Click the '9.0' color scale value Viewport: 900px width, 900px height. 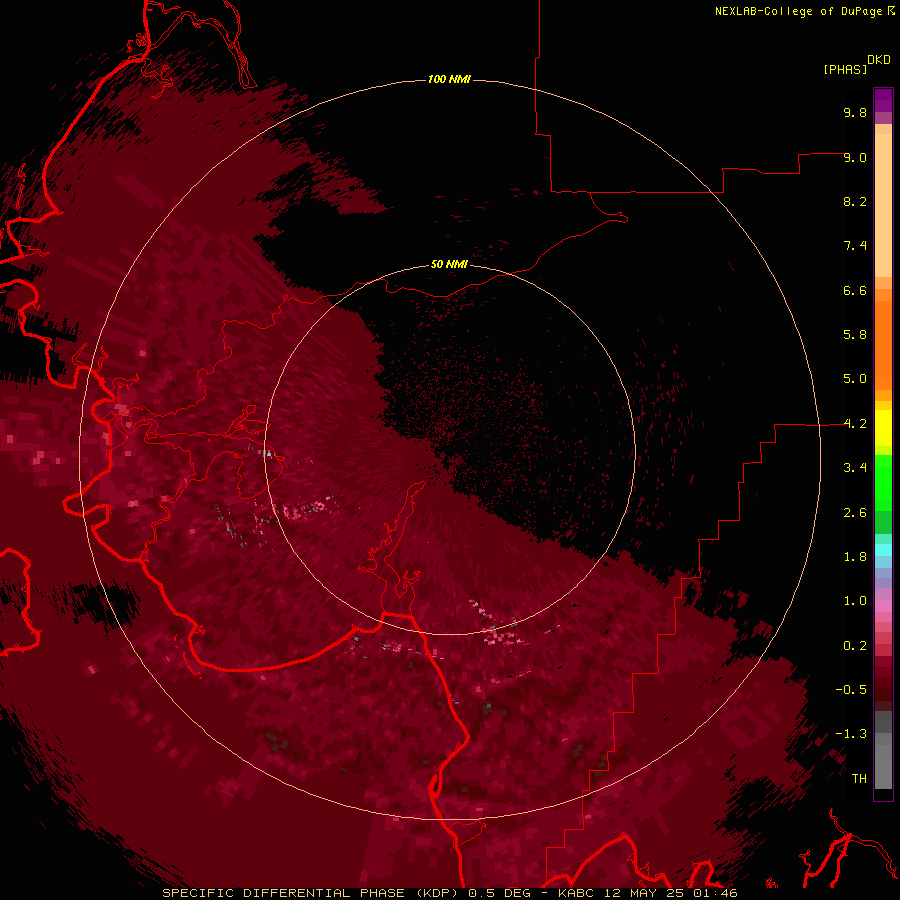[855, 157]
